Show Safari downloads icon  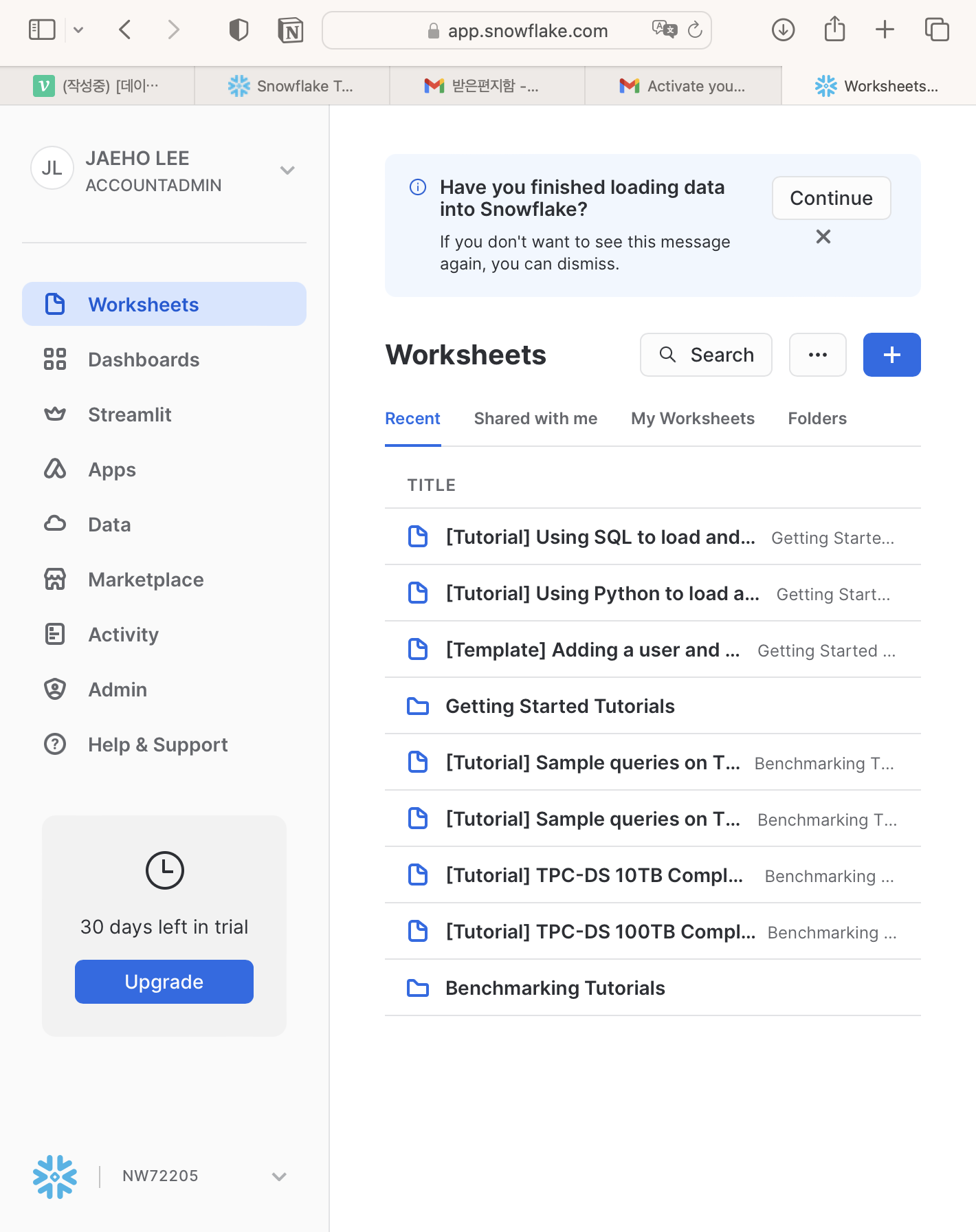coord(783,30)
